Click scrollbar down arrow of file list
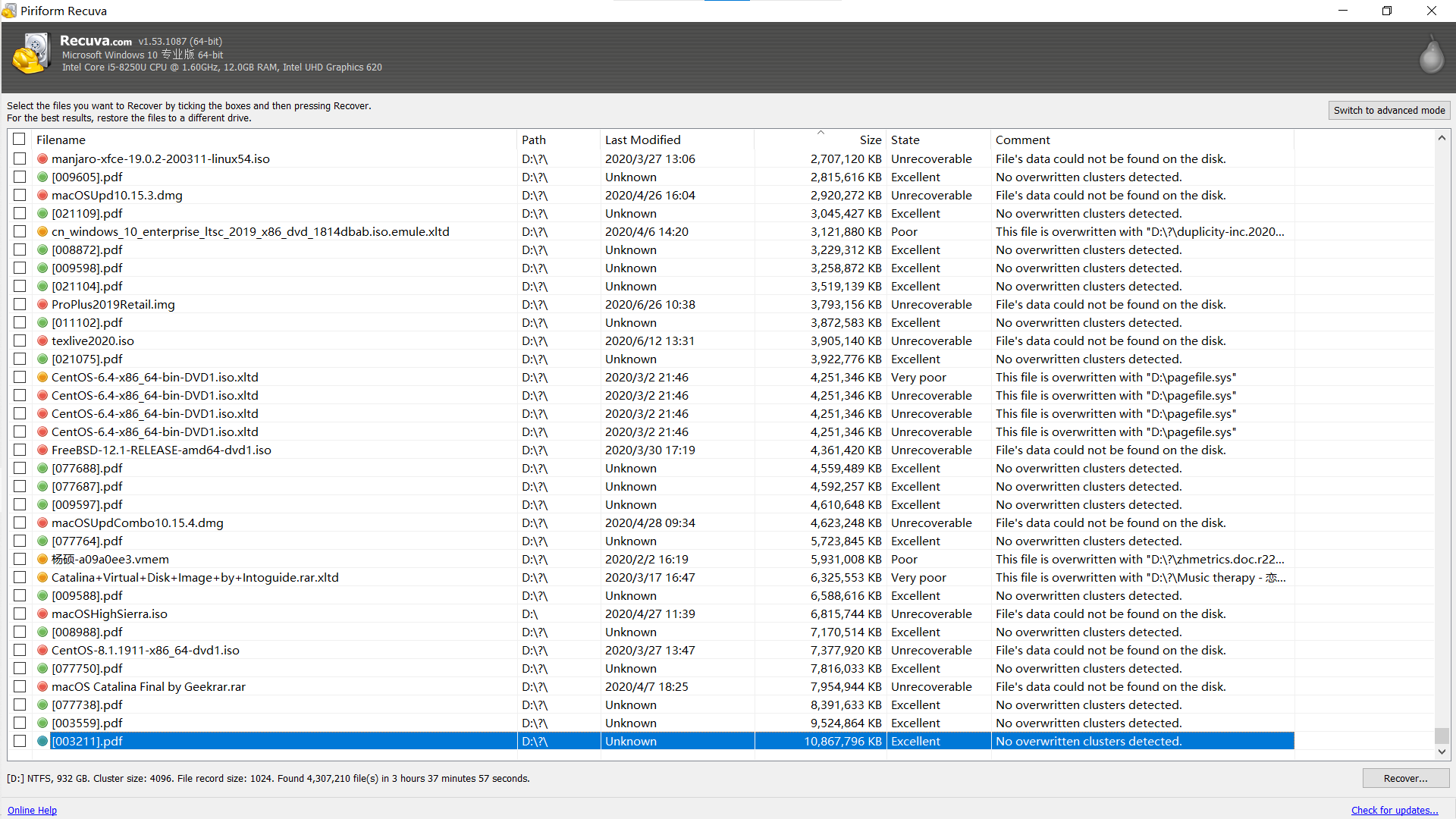Image resolution: width=1456 pixels, height=819 pixels. [1442, 752]
